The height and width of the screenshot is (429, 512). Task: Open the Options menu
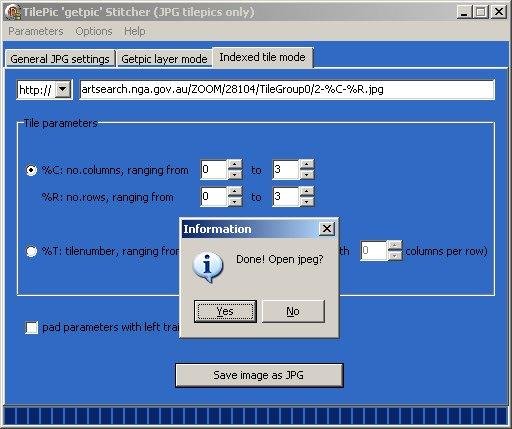click(94, 31)
